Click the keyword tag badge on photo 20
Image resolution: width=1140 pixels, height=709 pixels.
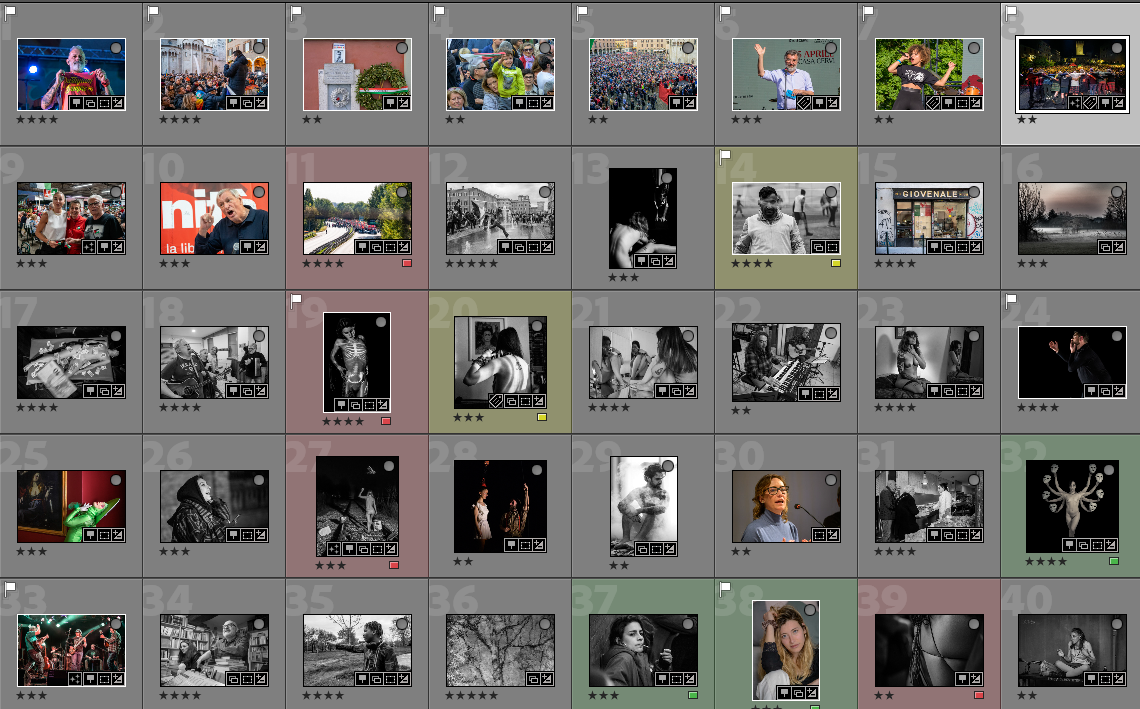pyautogui.click(x=496, y=401)
